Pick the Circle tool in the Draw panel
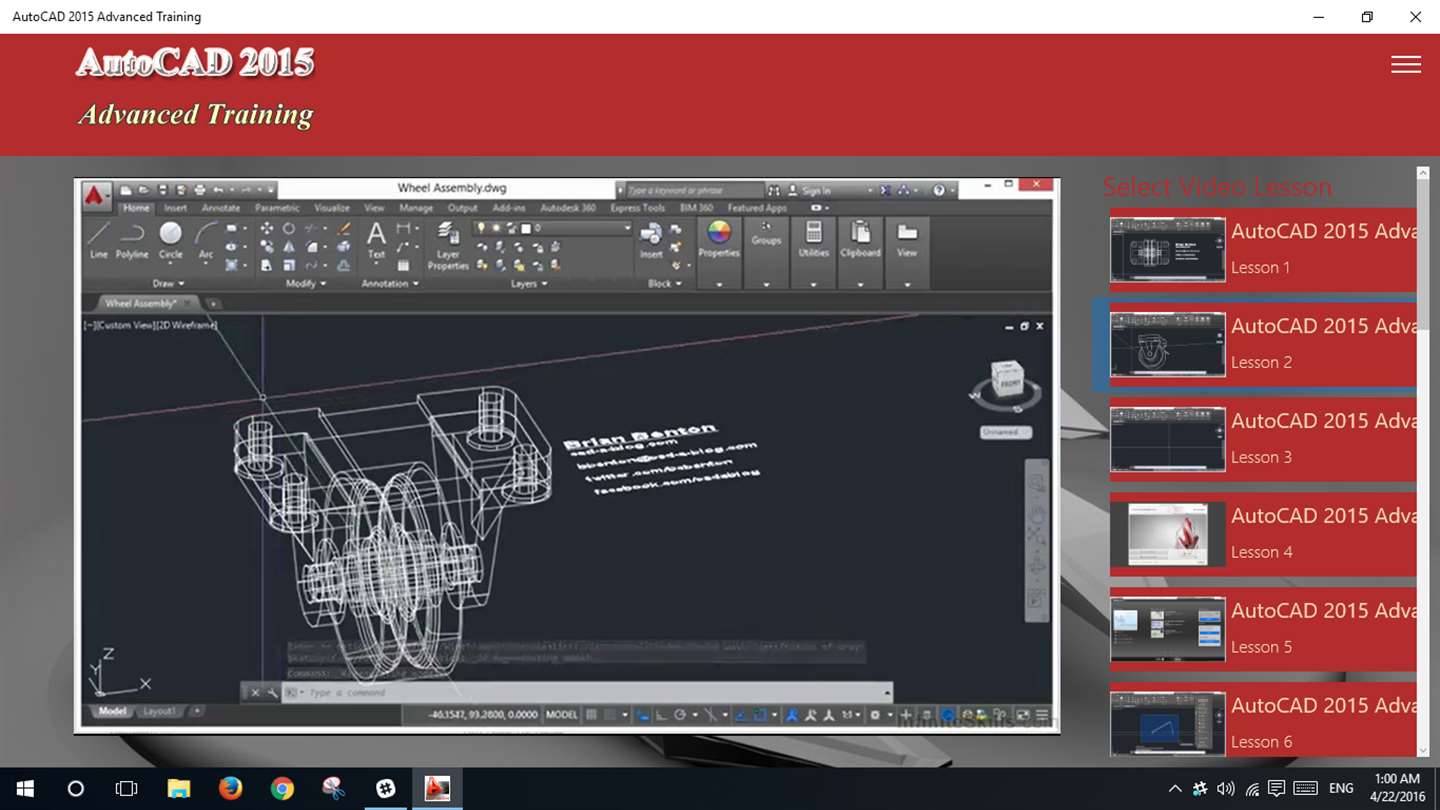The height and width of the screenshot is (810, 1440). click(171, 241)
